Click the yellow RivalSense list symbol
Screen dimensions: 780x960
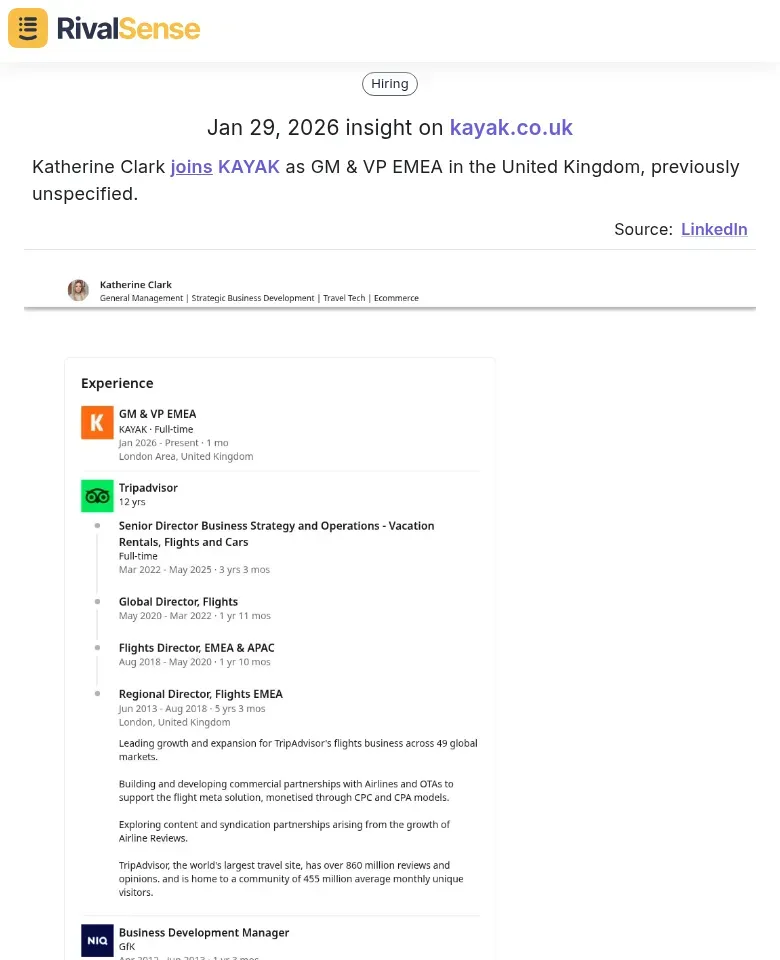[x=27, y=28]
